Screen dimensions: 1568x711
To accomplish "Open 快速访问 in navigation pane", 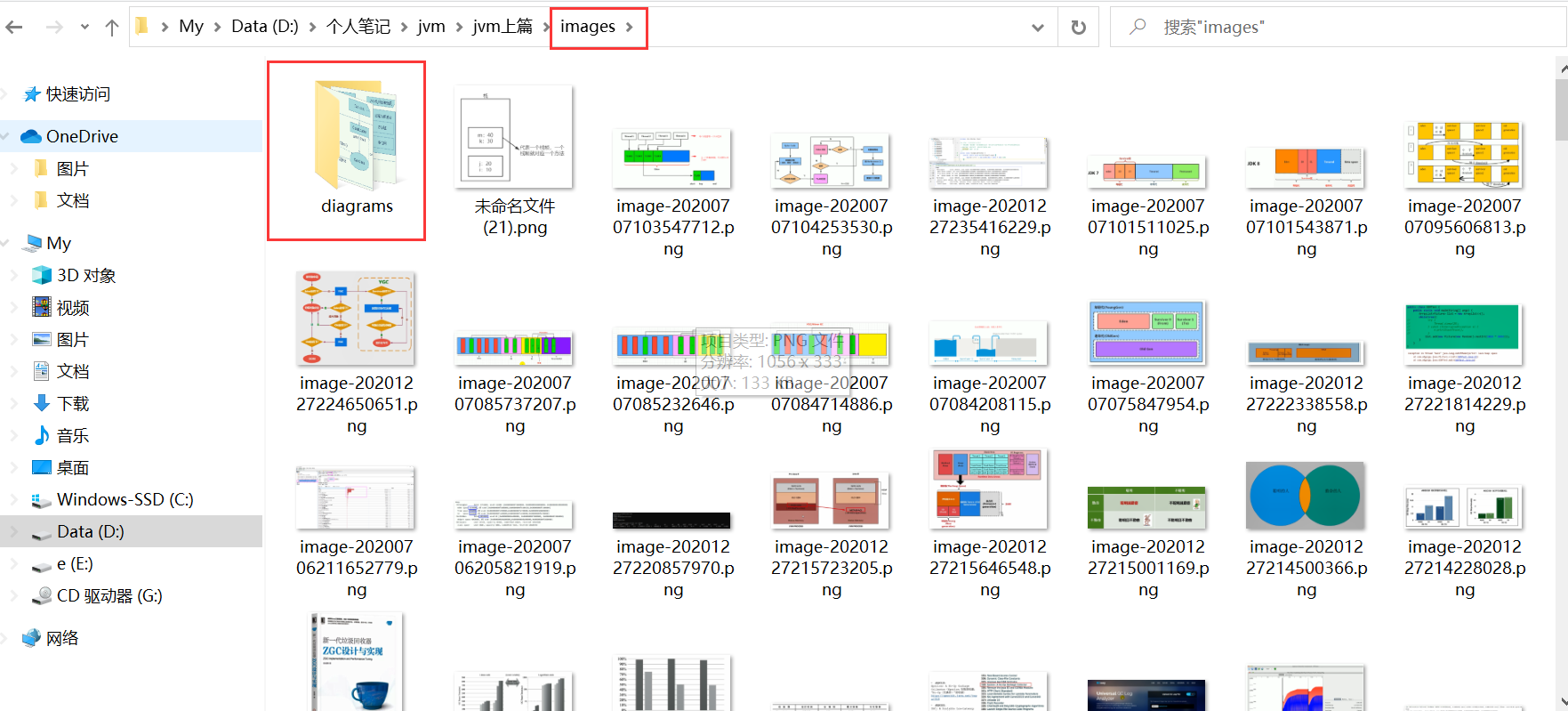I will tap(78, 94).
